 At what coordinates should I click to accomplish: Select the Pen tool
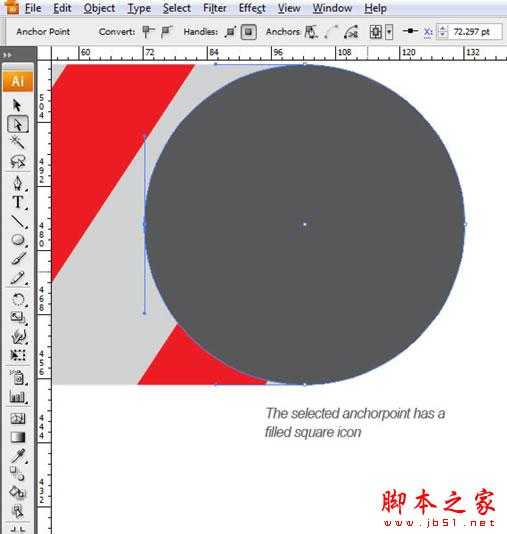tap(18, 183)
